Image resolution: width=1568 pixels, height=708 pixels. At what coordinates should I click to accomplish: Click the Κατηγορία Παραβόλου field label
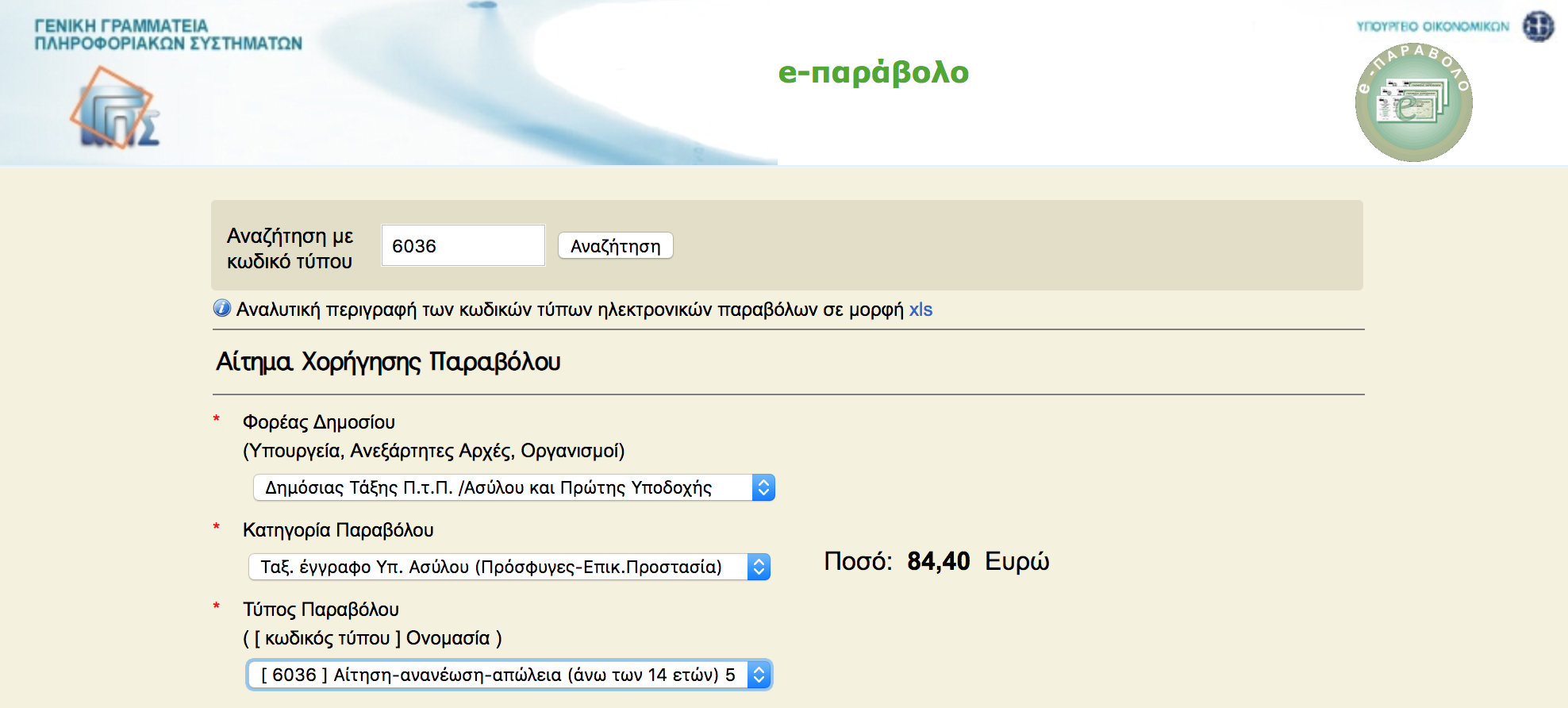338,530
